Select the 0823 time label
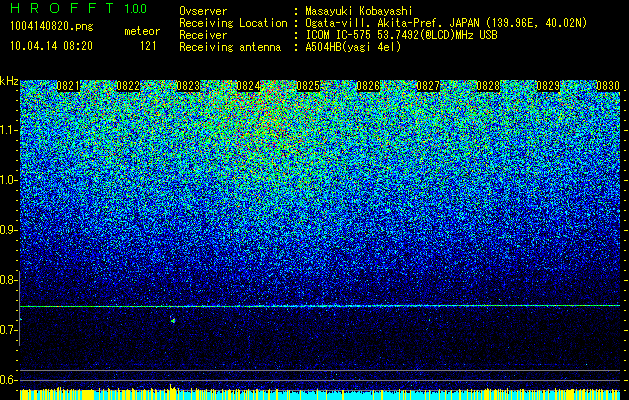The image size is (629, 400). 188,86
